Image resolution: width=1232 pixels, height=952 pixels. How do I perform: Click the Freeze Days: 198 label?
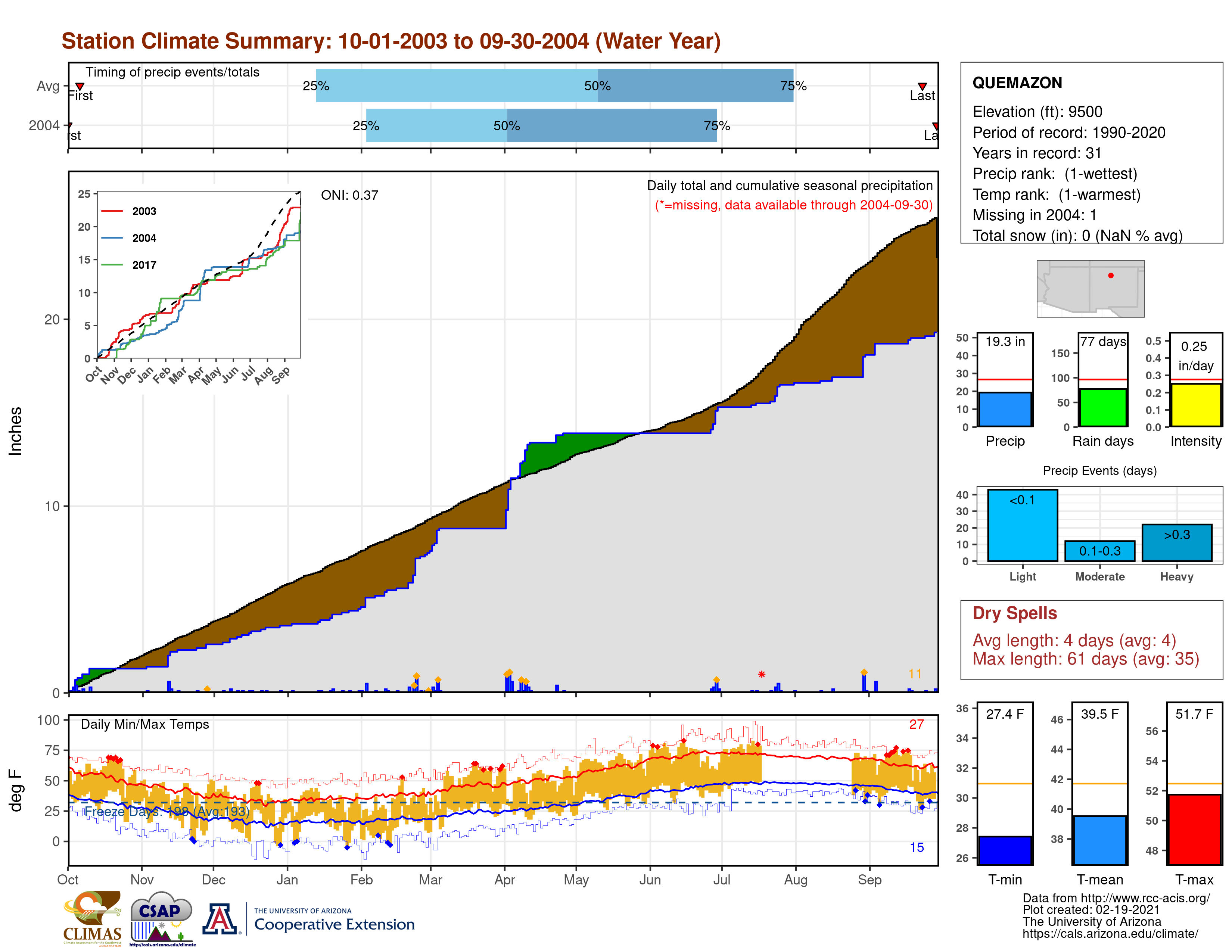coord(167,812)
